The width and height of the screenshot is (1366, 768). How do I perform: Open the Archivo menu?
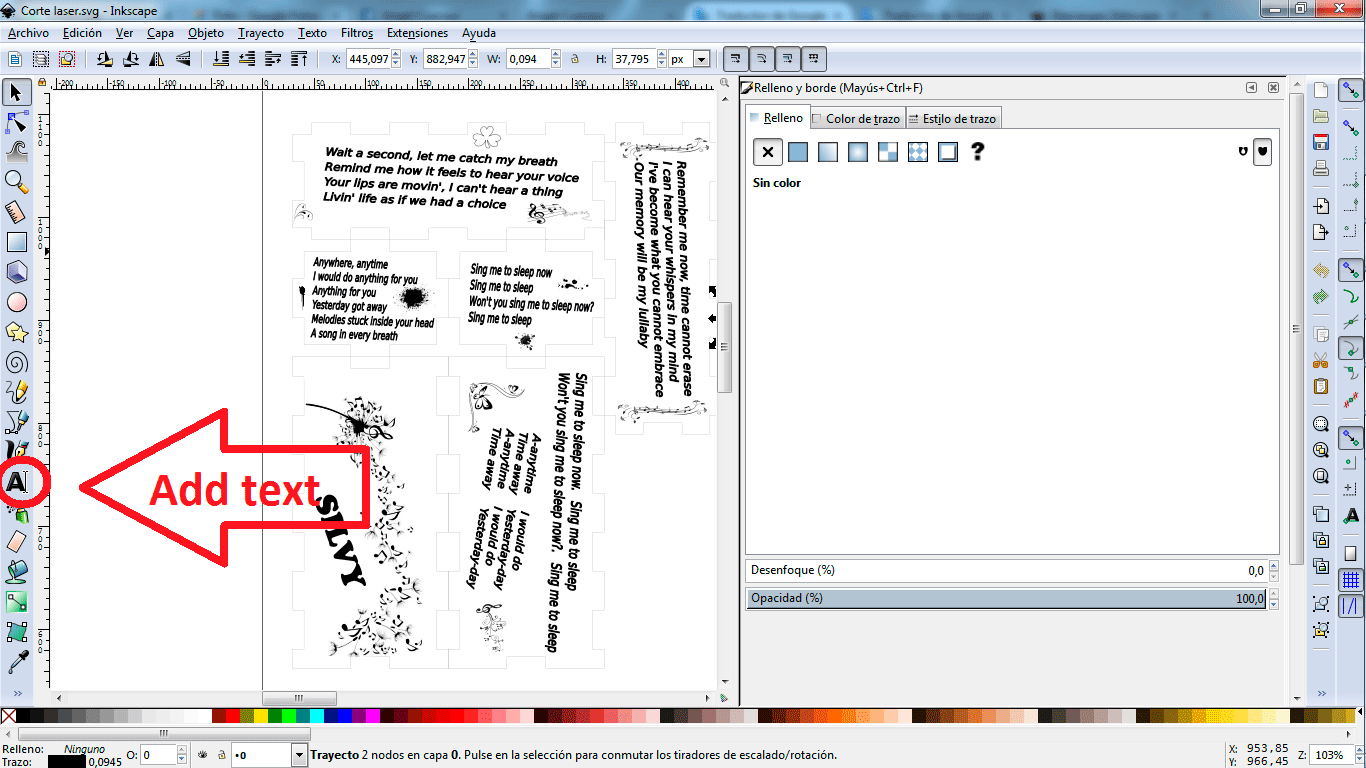click(28, 32)
